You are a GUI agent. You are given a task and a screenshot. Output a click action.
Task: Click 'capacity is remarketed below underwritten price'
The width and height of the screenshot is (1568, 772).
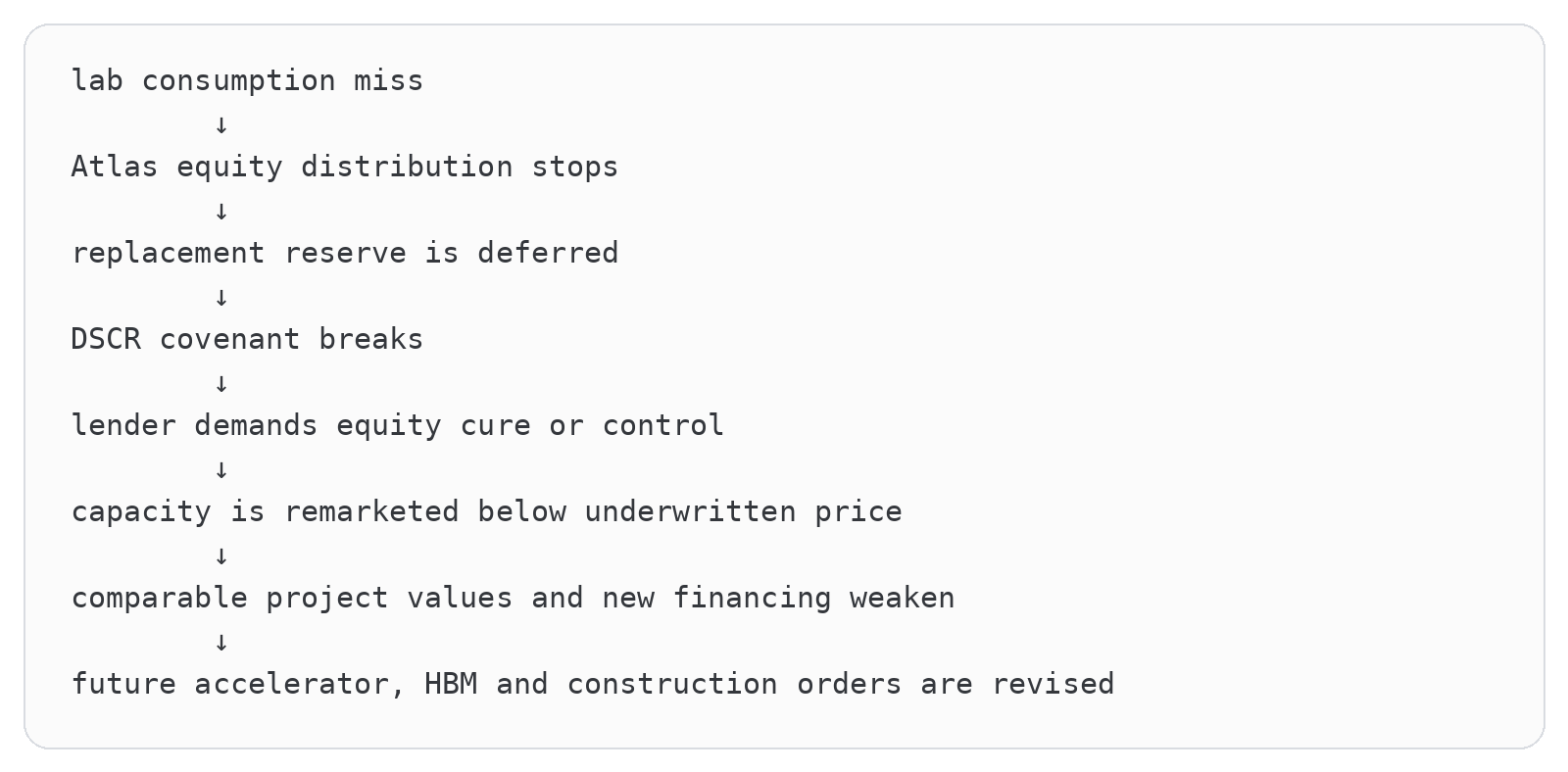point(486,512)
